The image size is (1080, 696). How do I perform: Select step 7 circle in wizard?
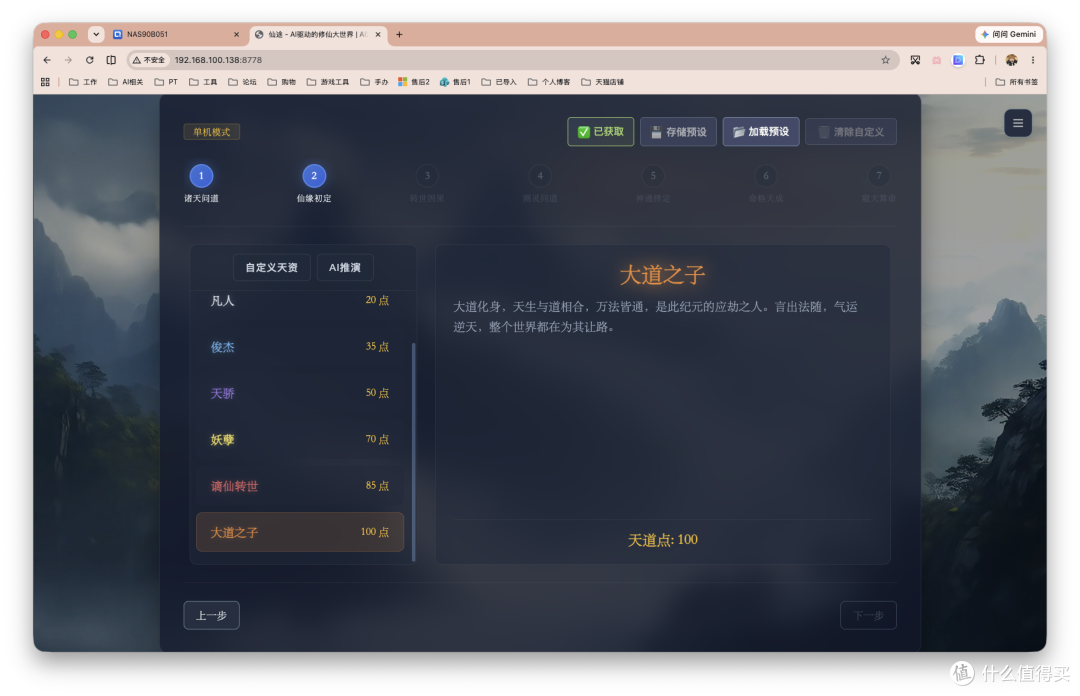click(x=879, y=176)
